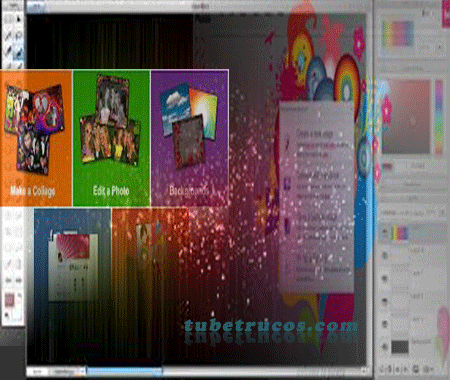
Task: Click the canvas horizontal scrollbar
Action: [124, 370]
